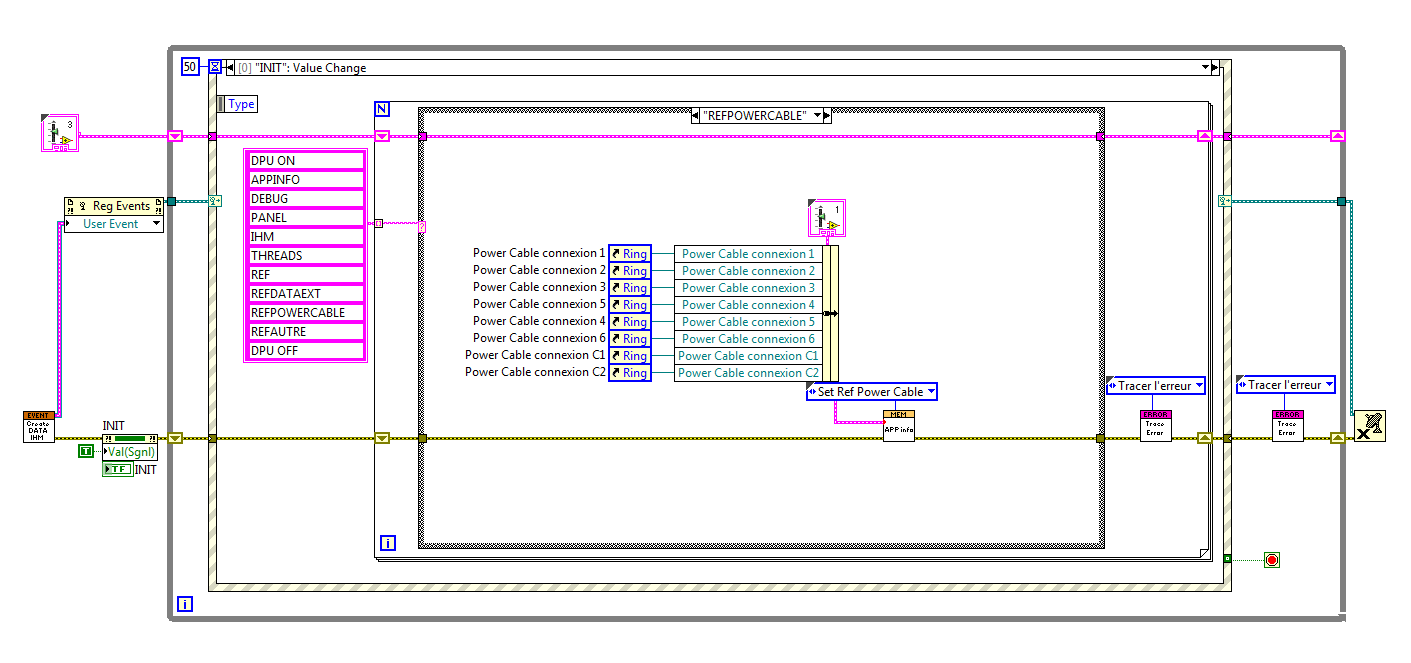Image resolution: width=1411 pixels, height=663 pixels.
Task: Expand the event case selector dropdown arrow
Action: pyautogui.click(x=1204, y=68)
